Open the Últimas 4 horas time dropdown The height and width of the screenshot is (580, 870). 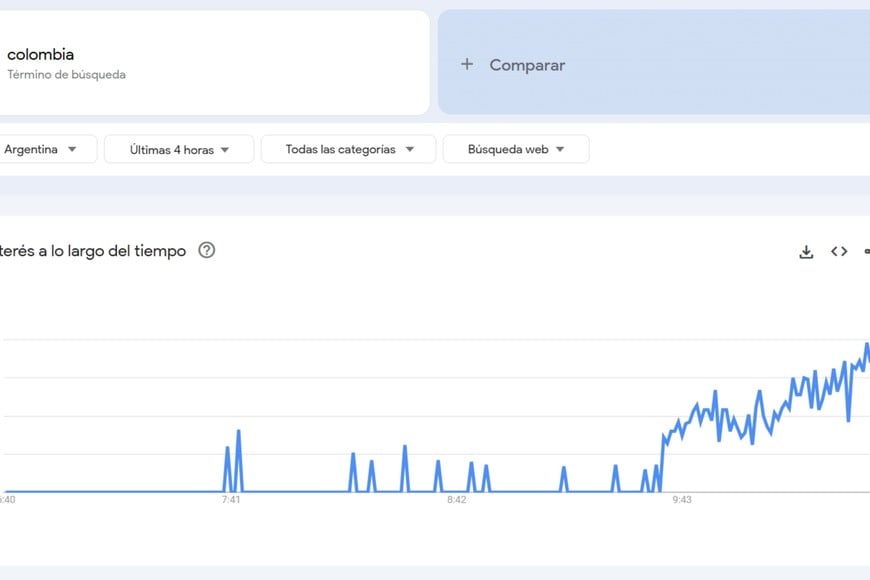179,149
